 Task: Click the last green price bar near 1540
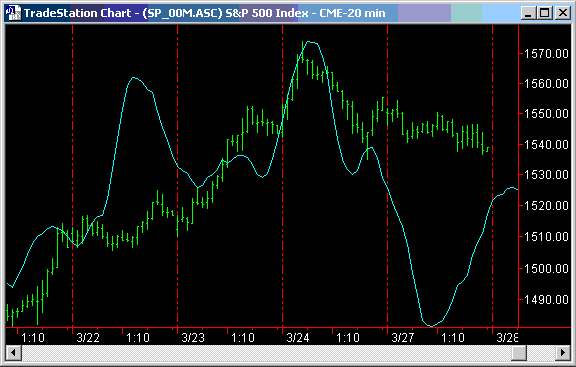tap(487, 149)
